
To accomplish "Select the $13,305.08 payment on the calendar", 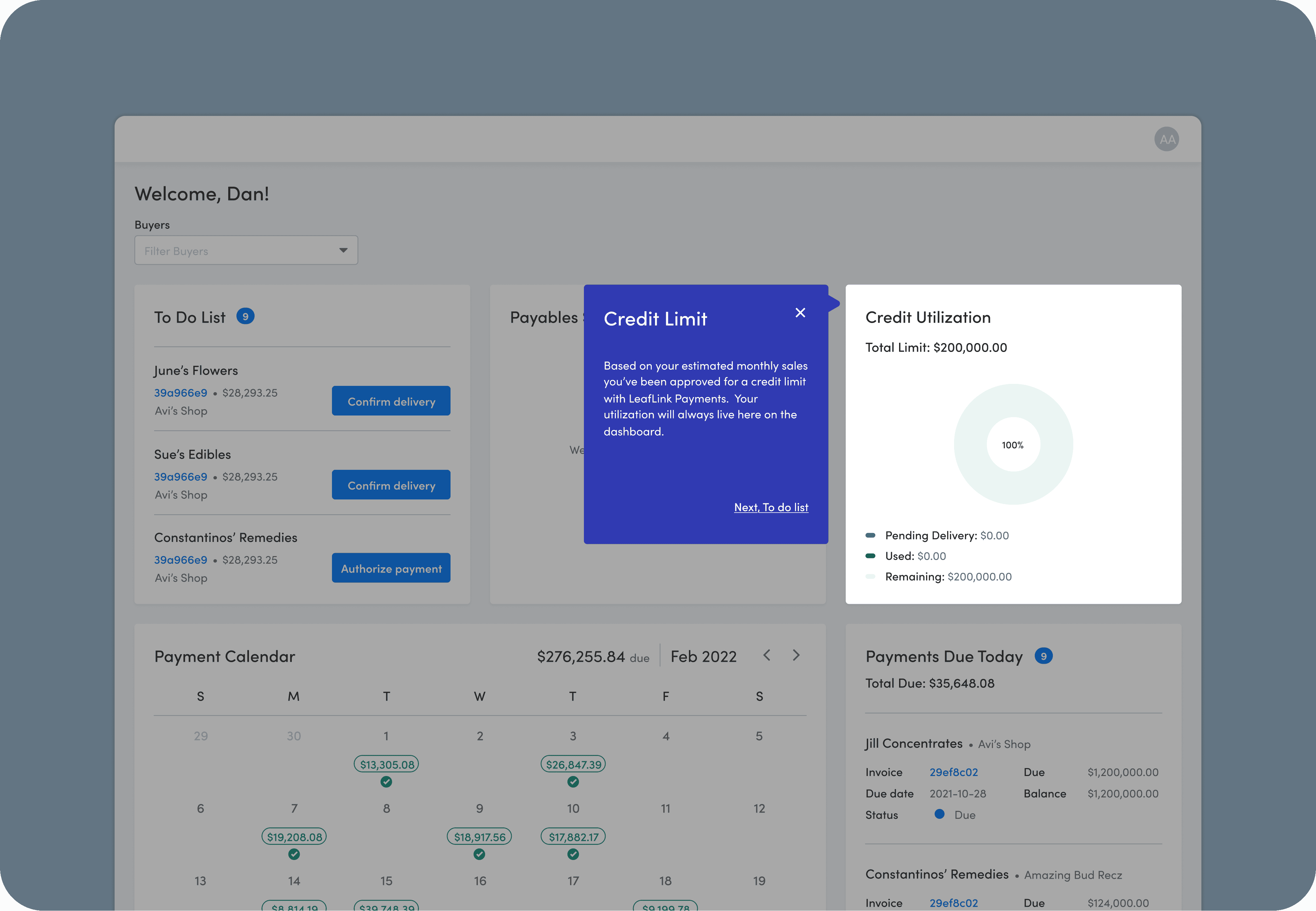I will click(x=387, y=764).
